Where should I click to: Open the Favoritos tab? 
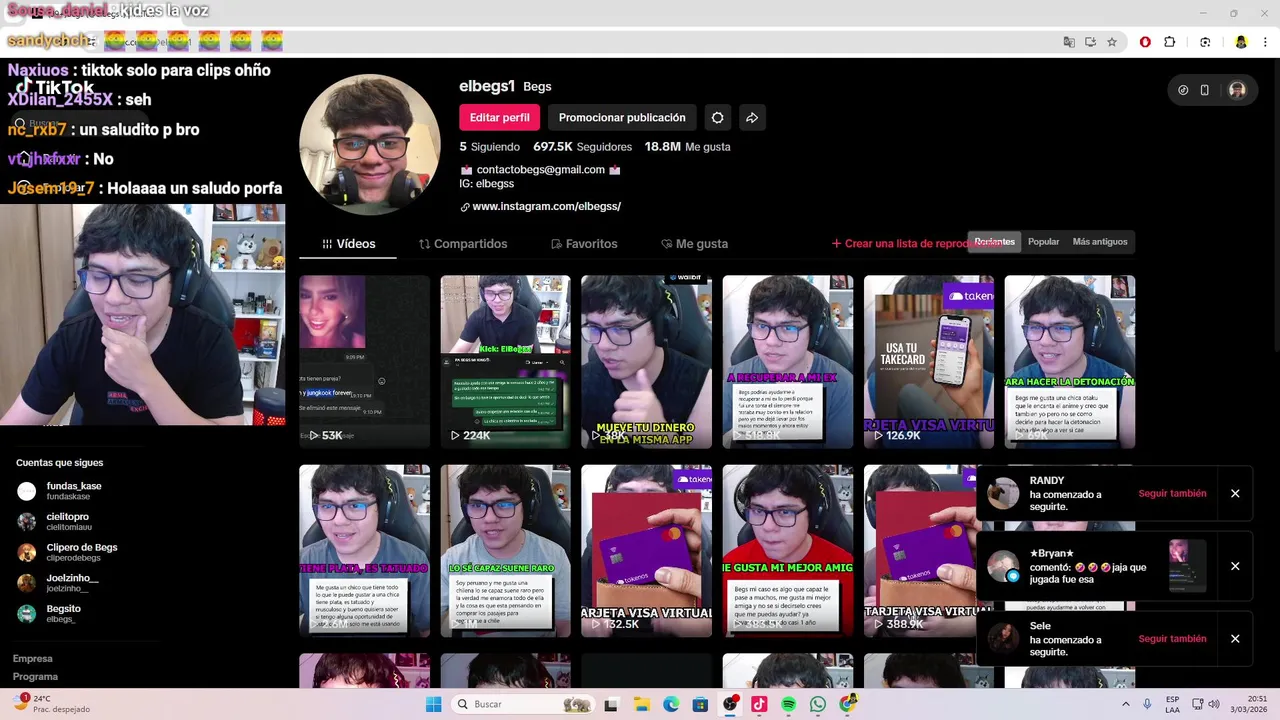584,244
